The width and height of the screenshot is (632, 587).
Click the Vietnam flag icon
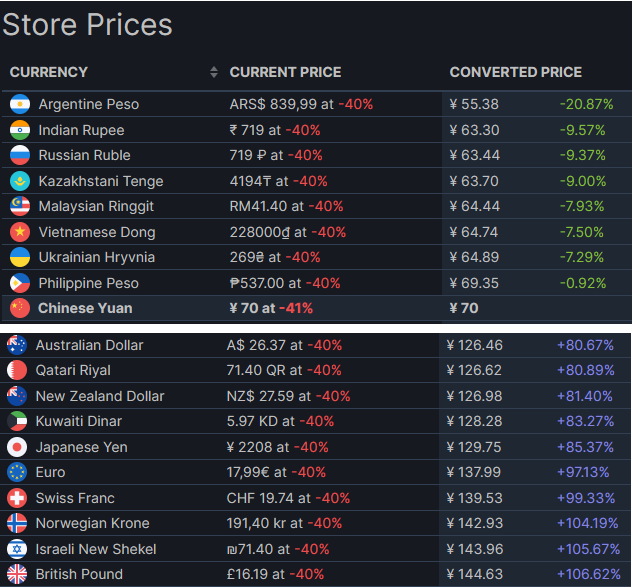(x=20, y=232)
